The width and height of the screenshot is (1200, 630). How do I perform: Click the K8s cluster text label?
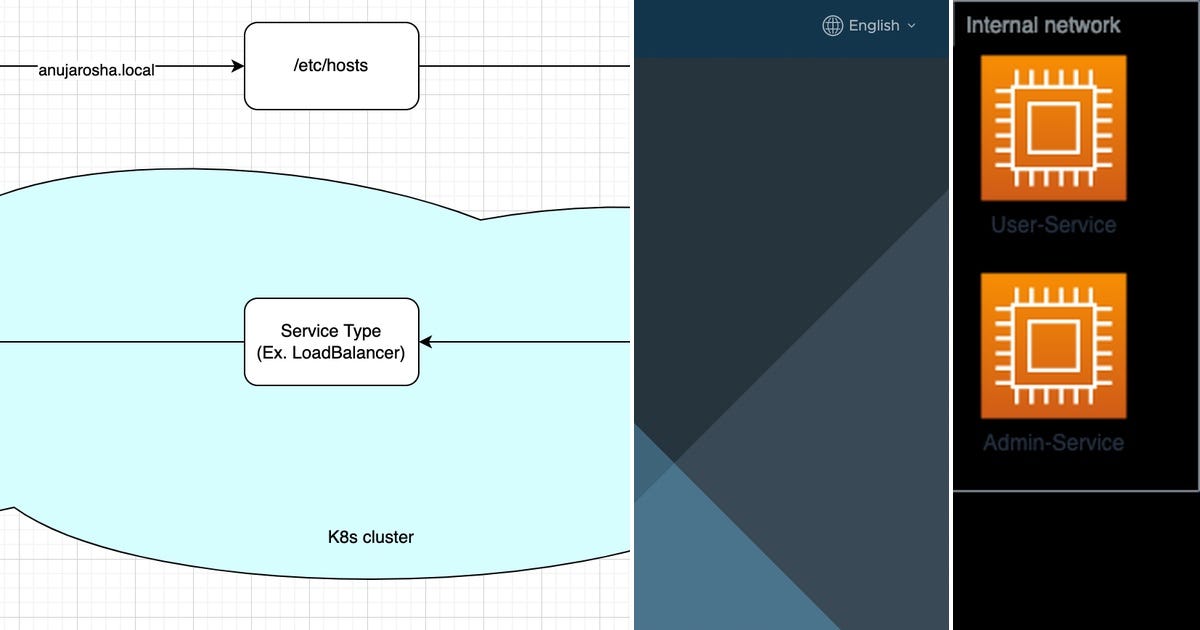(x=369, y=537)
